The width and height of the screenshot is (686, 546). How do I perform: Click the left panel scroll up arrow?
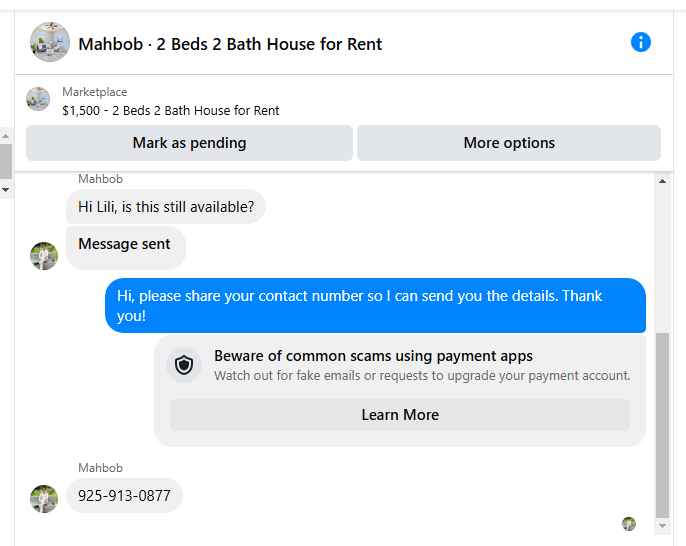(x=5, y=134)
